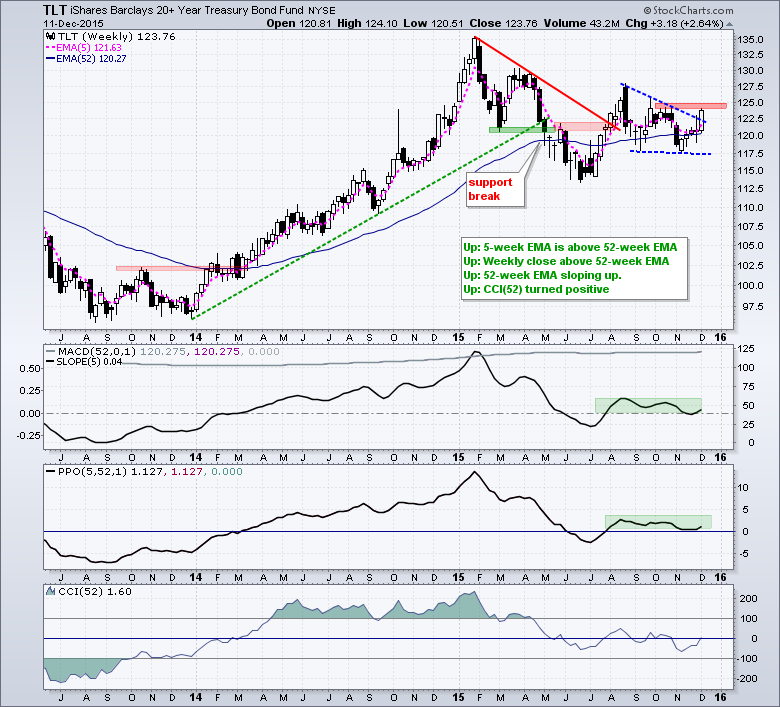Click 'Up: 52-week EMA sloping up.' line
The width and height of the screenshot is (780, 707).
click(x=542, y=275)
